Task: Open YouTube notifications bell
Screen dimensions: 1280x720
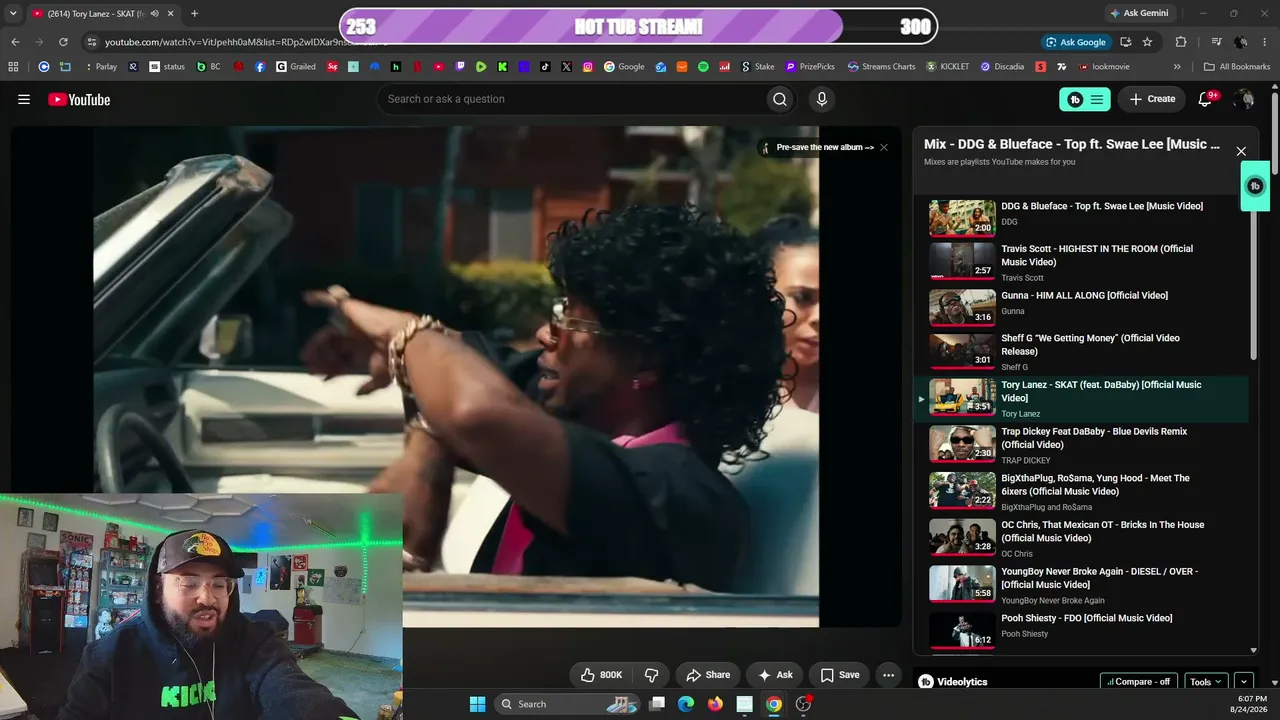Action: click(x=1207, y=99)
